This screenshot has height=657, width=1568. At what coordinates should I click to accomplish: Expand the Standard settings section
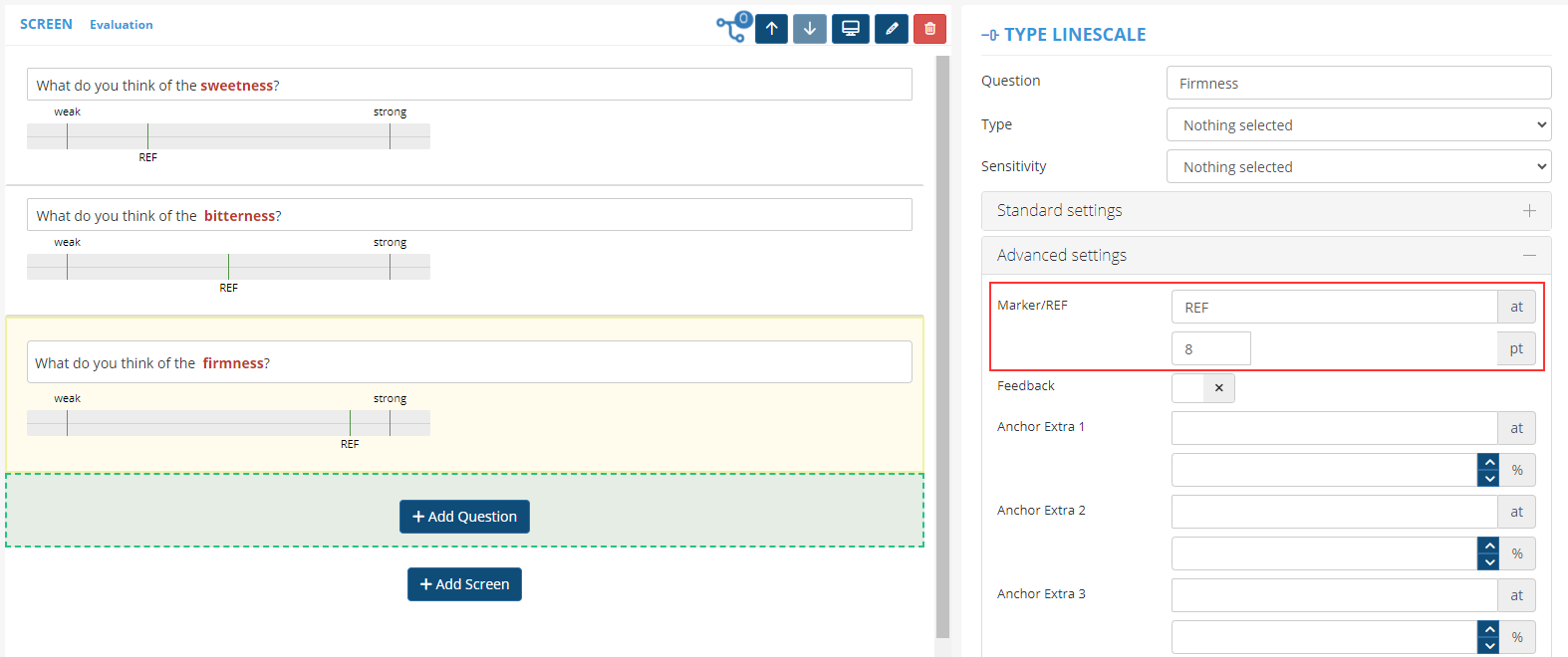point(1060,211)
